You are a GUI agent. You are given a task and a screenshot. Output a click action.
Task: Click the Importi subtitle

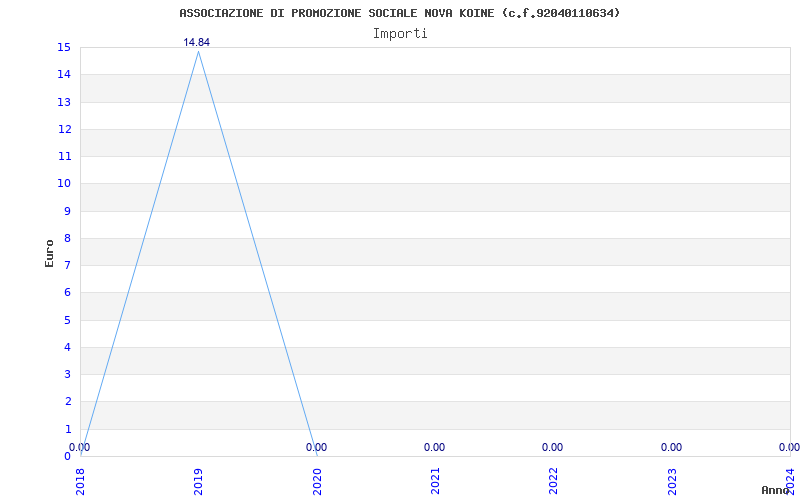(400, 33)
